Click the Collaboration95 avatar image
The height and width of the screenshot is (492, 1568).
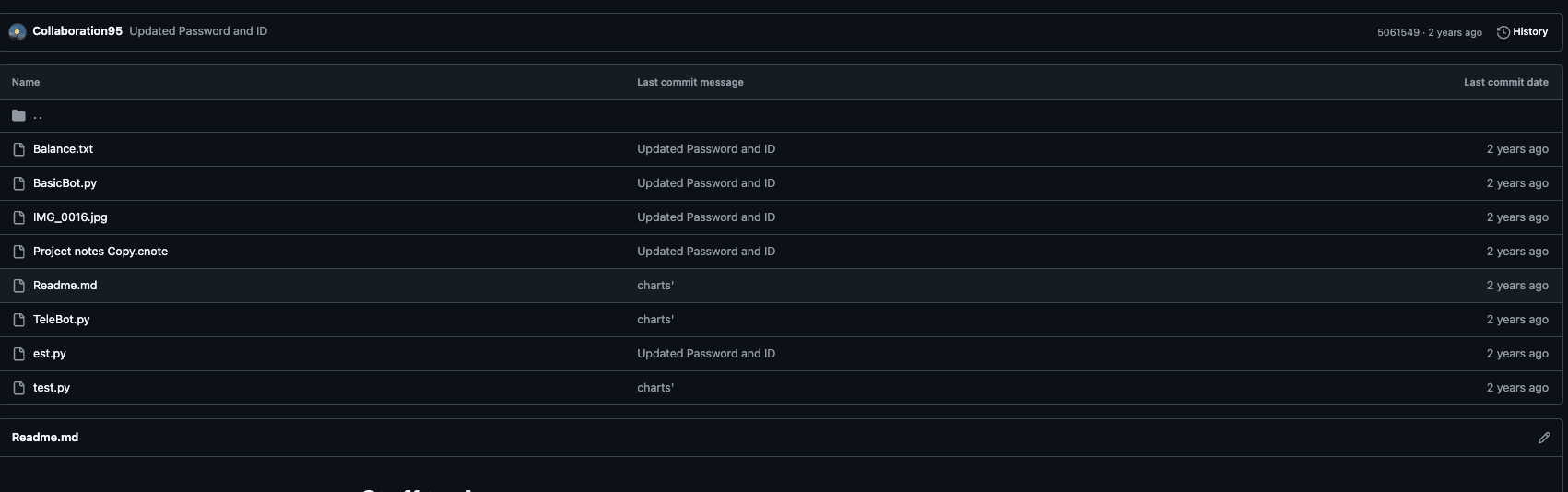[17, 32]
